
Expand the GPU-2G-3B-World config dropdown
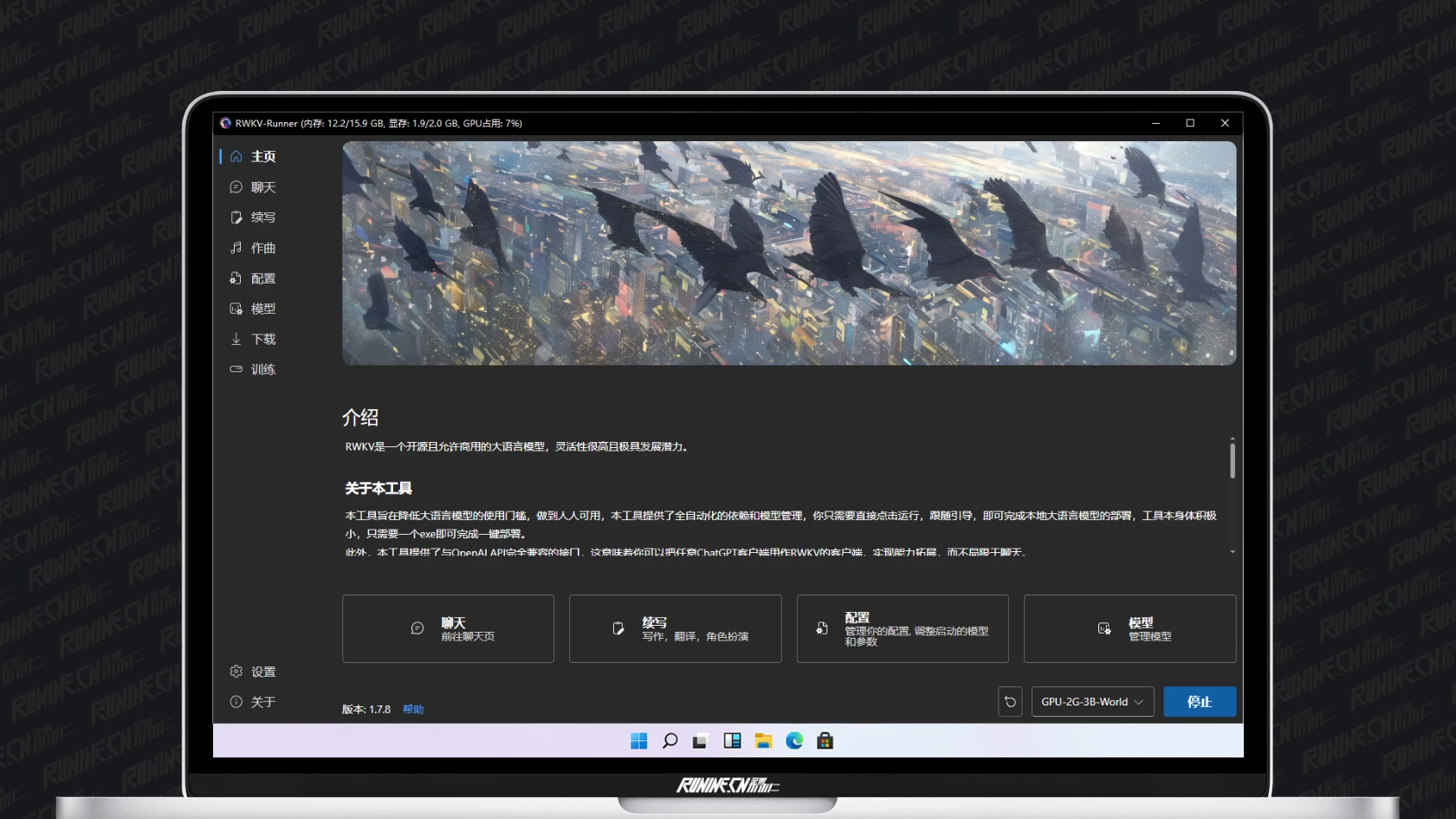1092,702
